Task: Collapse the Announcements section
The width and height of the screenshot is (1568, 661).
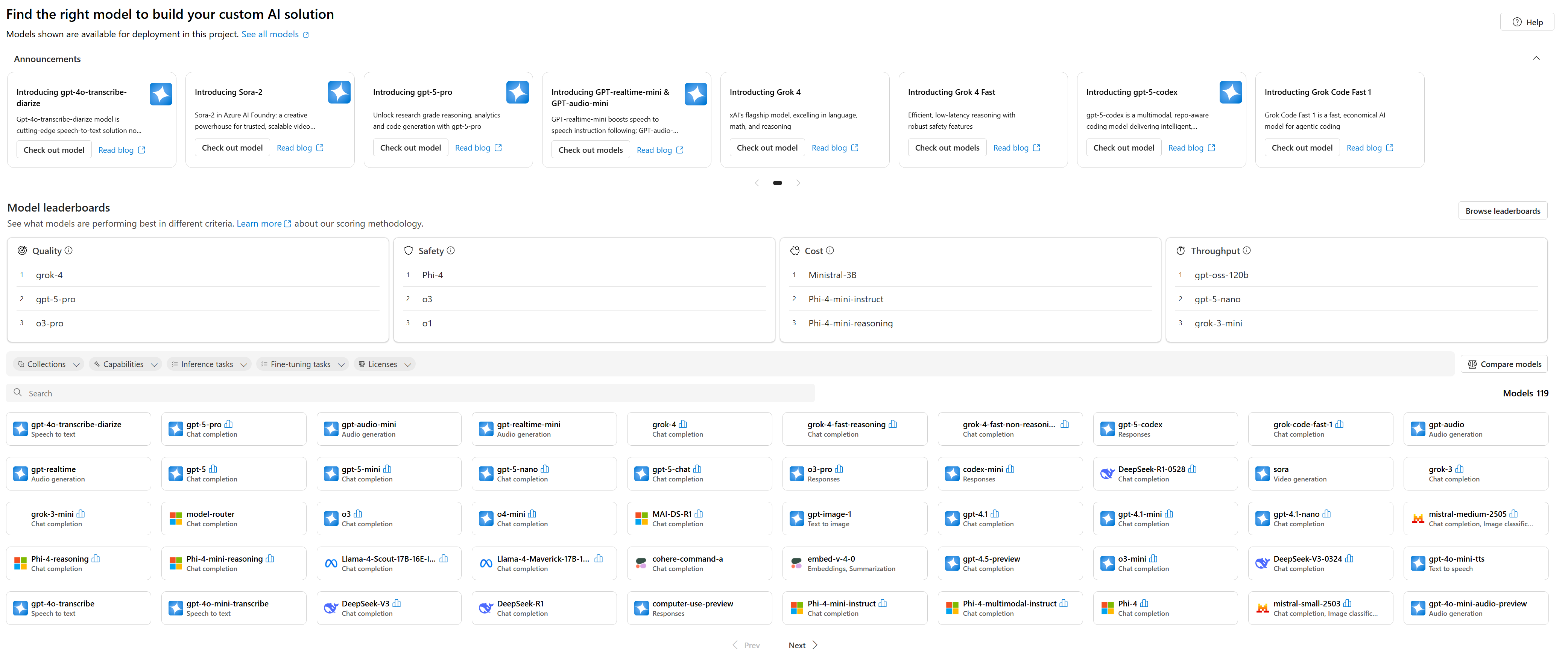Action: pos(1536,58)
